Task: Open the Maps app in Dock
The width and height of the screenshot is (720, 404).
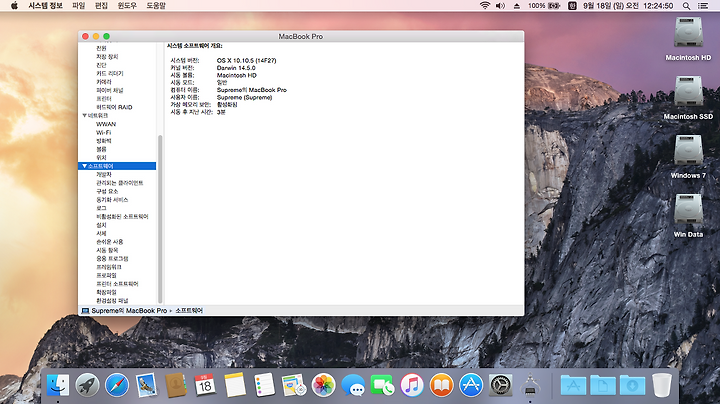Action: [x=294, y=385]
